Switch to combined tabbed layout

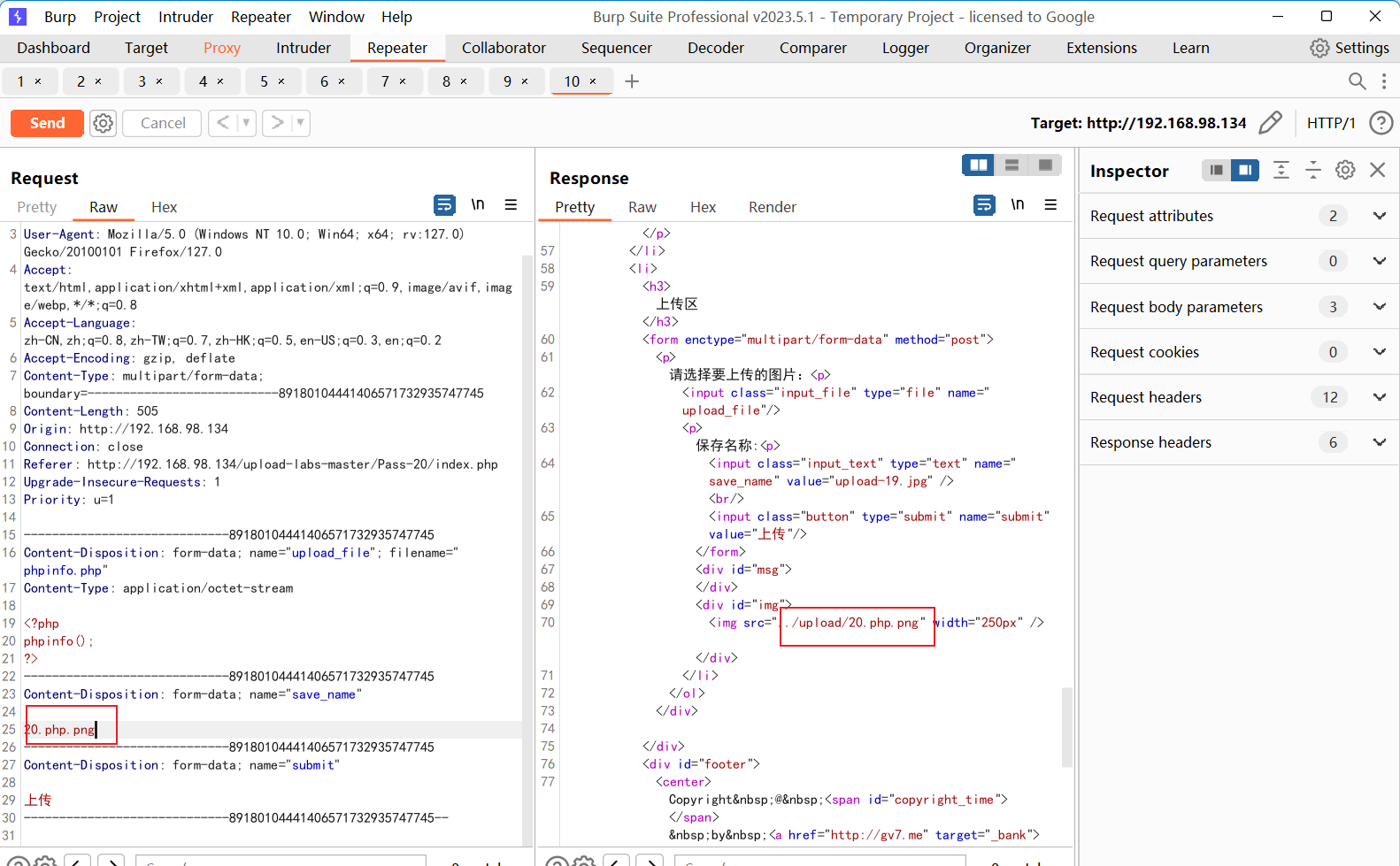click(x=1045, y=165)
